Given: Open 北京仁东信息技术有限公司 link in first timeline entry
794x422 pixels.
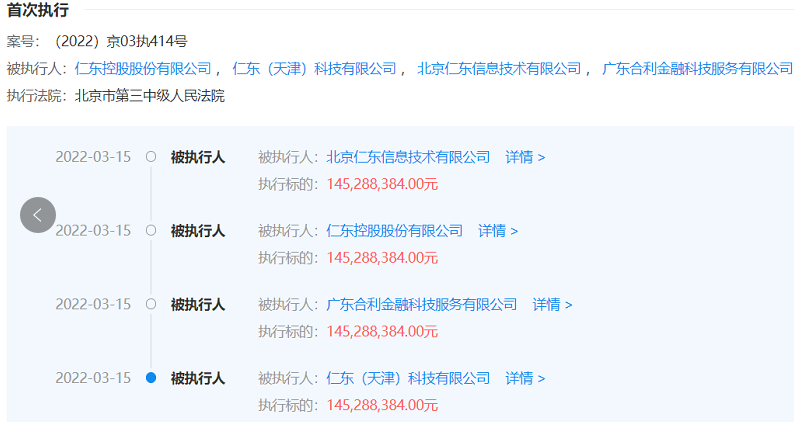Looking at the screenshot, I should coord(408,157).
